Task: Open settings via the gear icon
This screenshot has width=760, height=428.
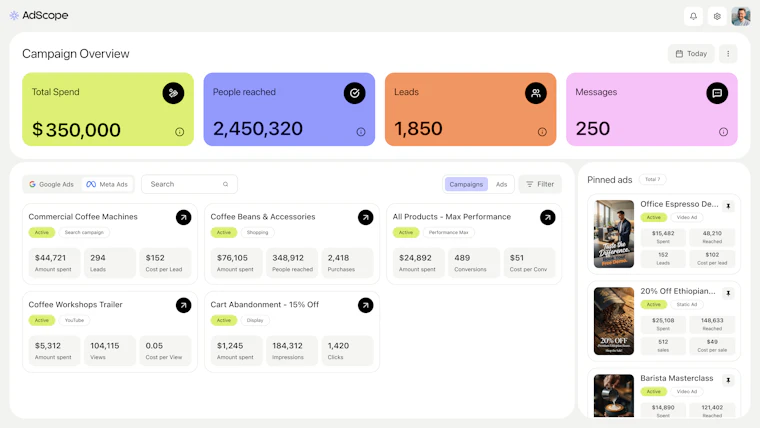Action: (717, 16)
